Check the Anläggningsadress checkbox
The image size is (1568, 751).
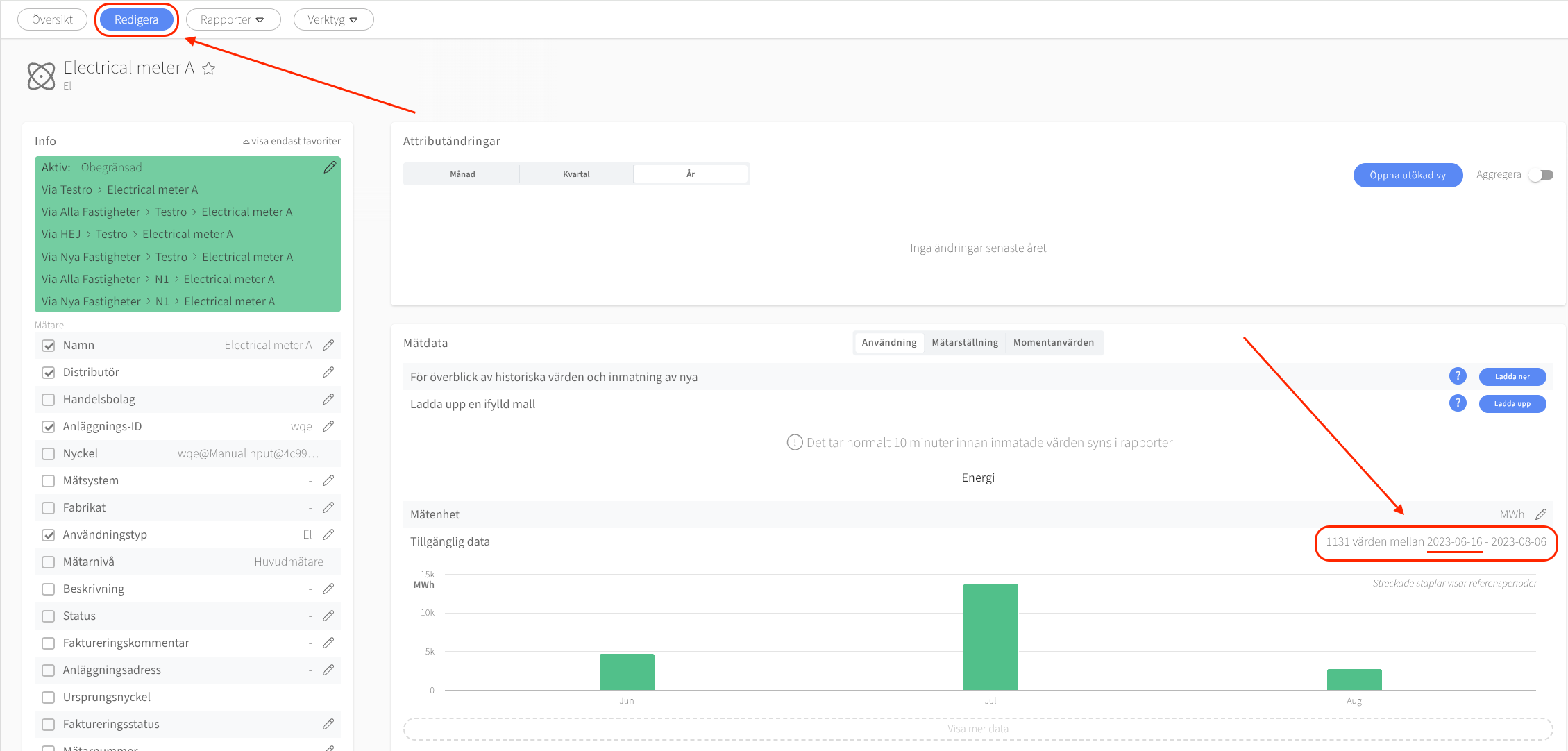click(49, 670)
